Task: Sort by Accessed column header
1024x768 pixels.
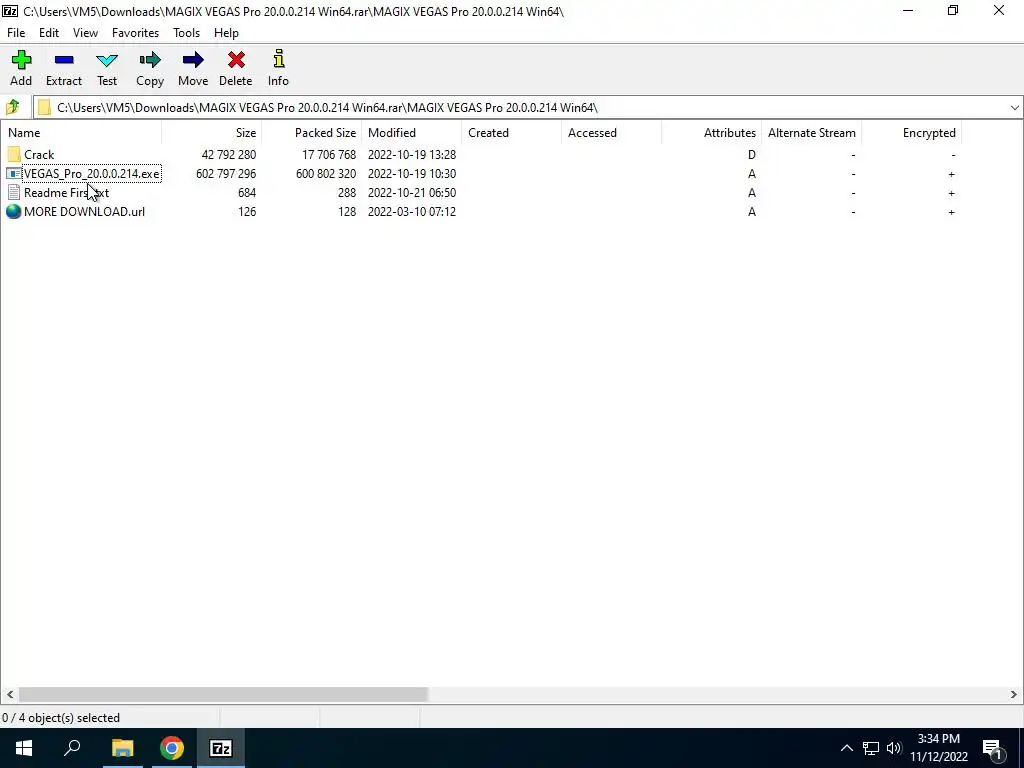Action: 611,133
